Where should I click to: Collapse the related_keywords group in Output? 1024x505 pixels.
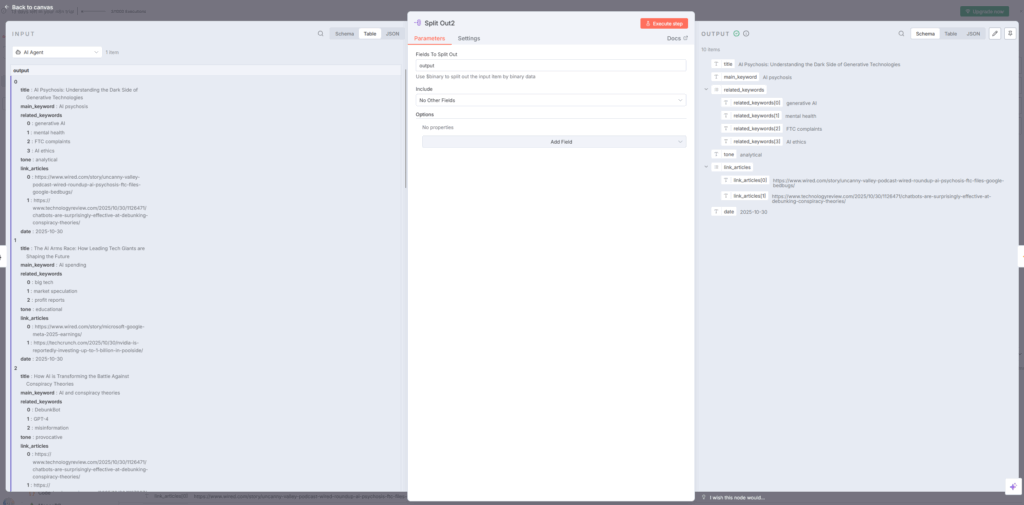tap(706, 89)
